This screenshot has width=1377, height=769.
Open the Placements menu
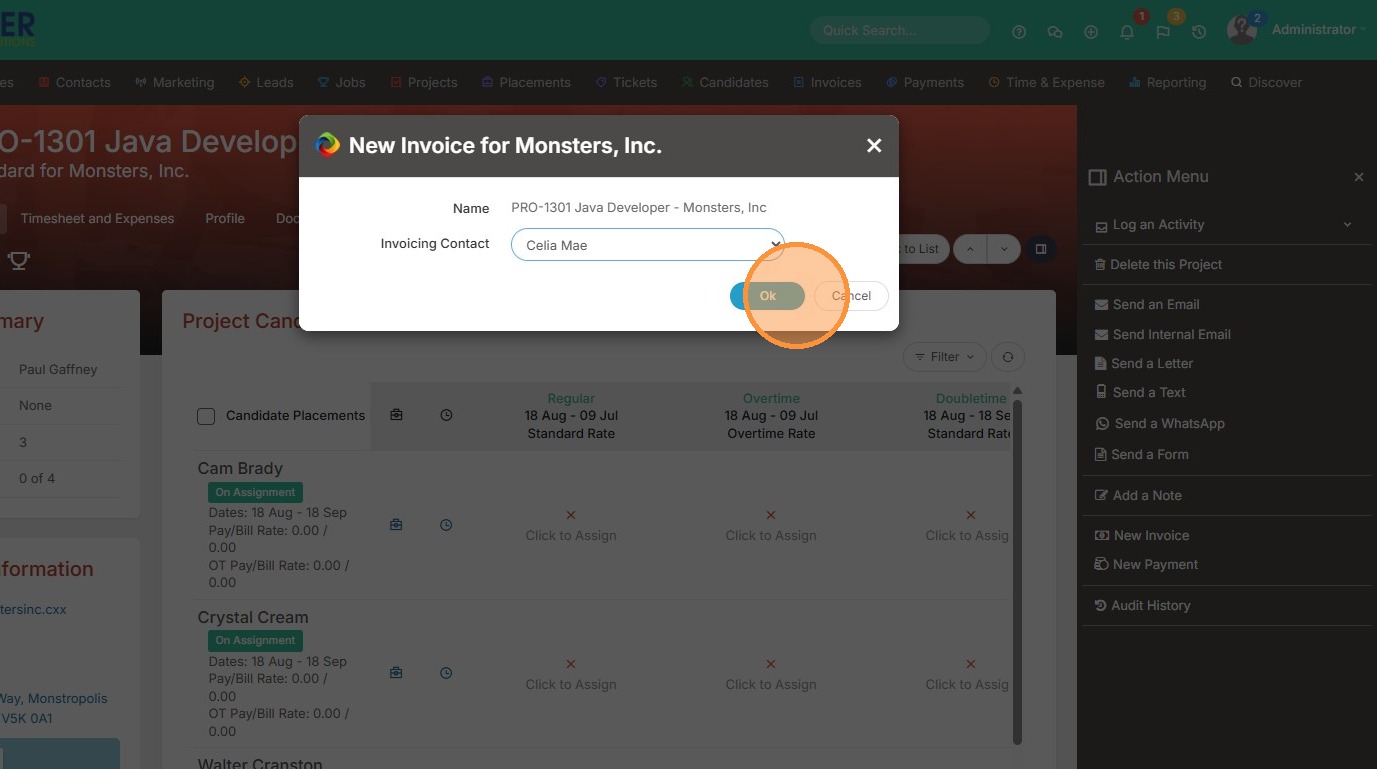tap(526, 83)
